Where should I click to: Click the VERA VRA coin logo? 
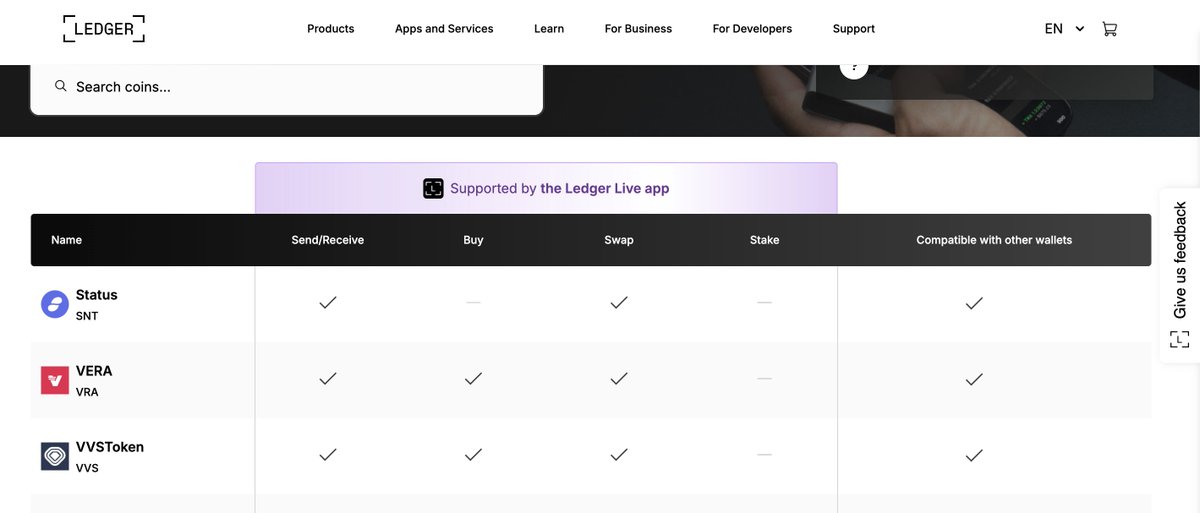click(55, 380)
